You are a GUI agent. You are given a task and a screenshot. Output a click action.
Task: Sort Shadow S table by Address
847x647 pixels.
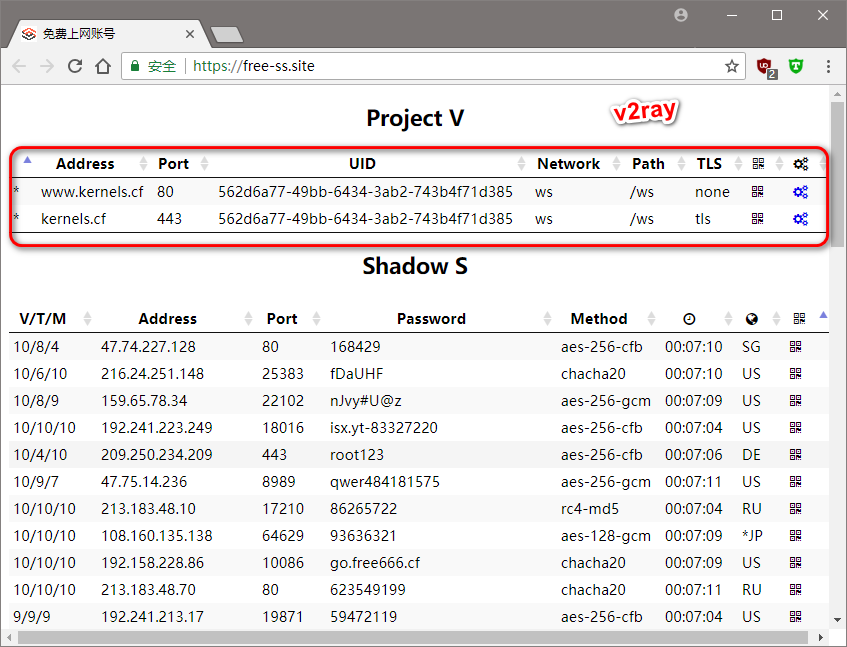pyautogui.click(x=167, y=319)
